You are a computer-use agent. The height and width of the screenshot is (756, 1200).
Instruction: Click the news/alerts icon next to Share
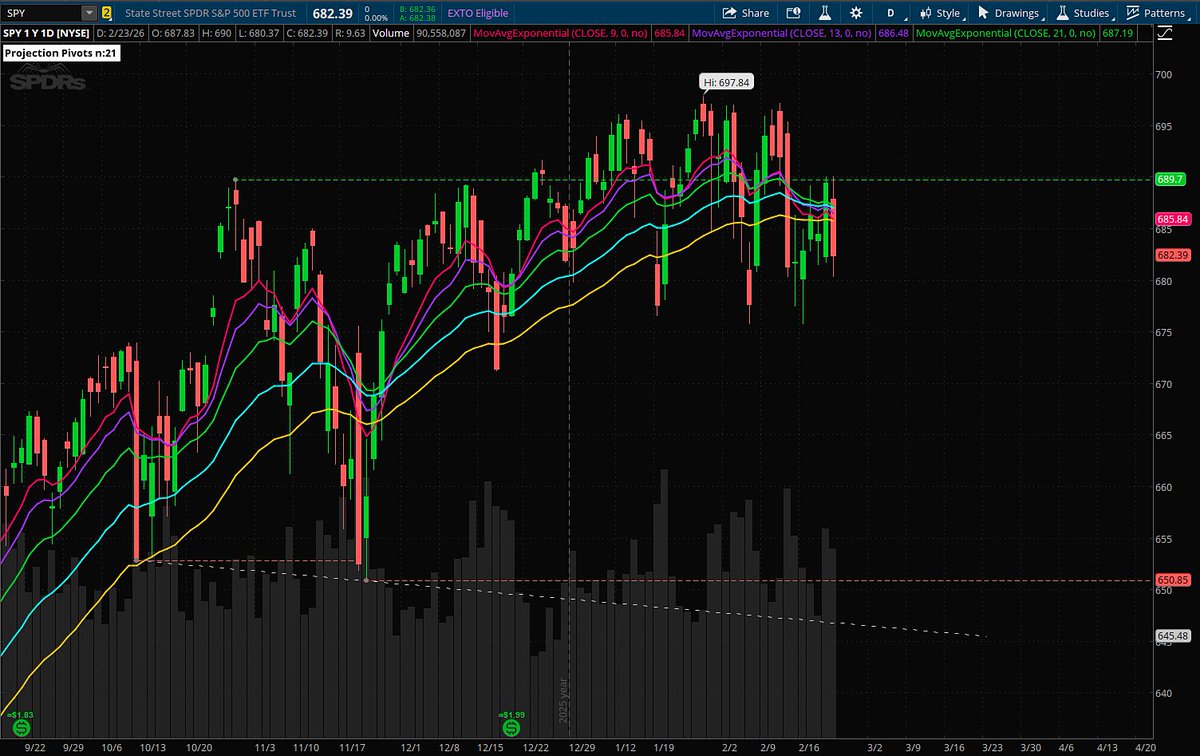(793, 13)
